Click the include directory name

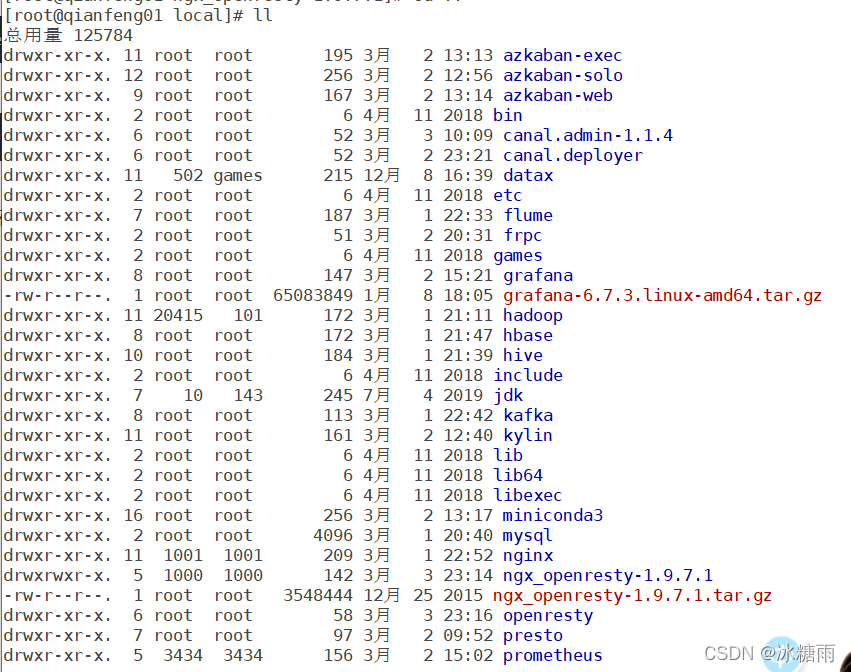528,376
